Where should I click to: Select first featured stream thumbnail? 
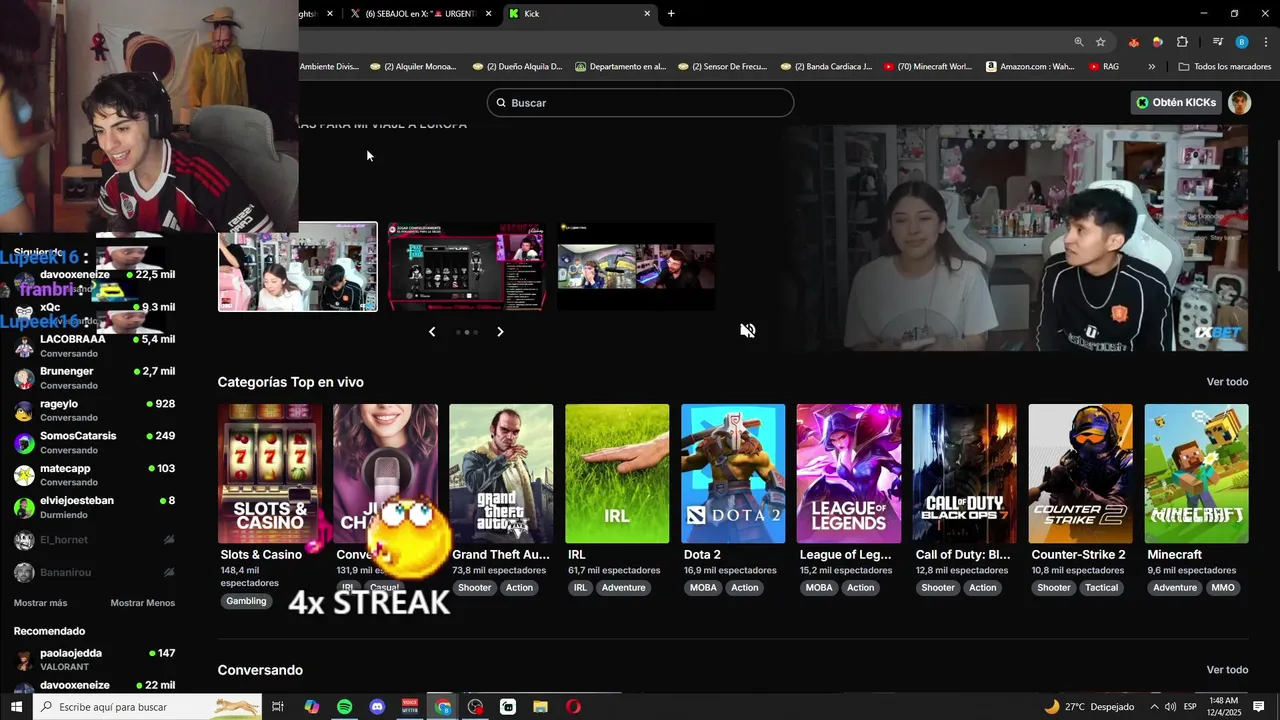[x=298, y=267]
